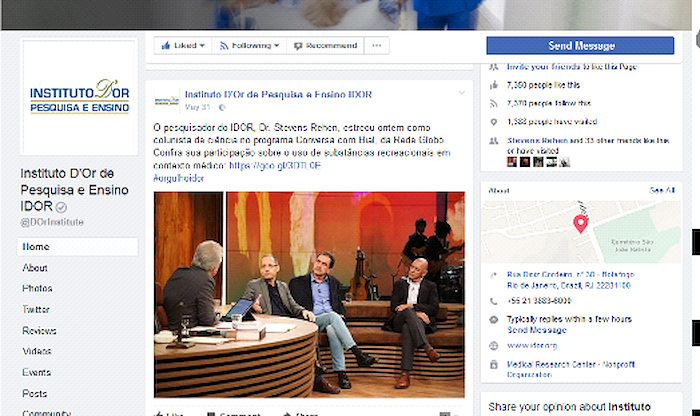Open the goo.gl link in the post
700x416 pixels.
(x=275, y=166)
